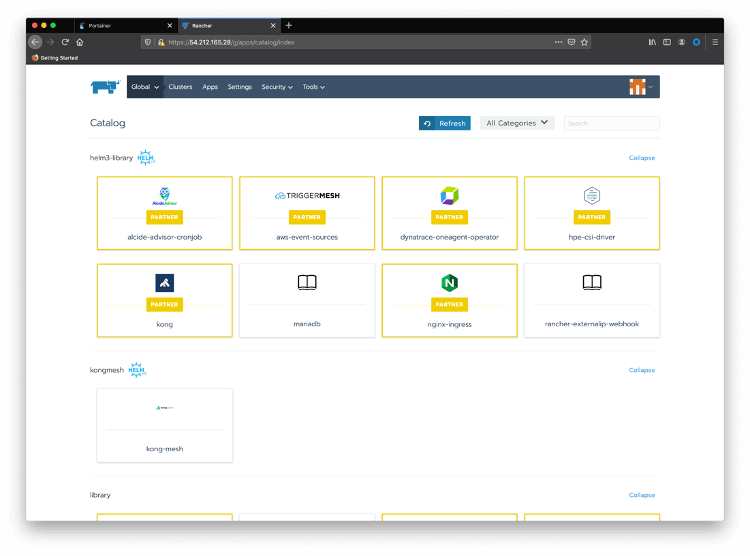Open the All Categories filter dropdown
The image size is (750, 556).
pyautogui.click(x=517, y=123)
